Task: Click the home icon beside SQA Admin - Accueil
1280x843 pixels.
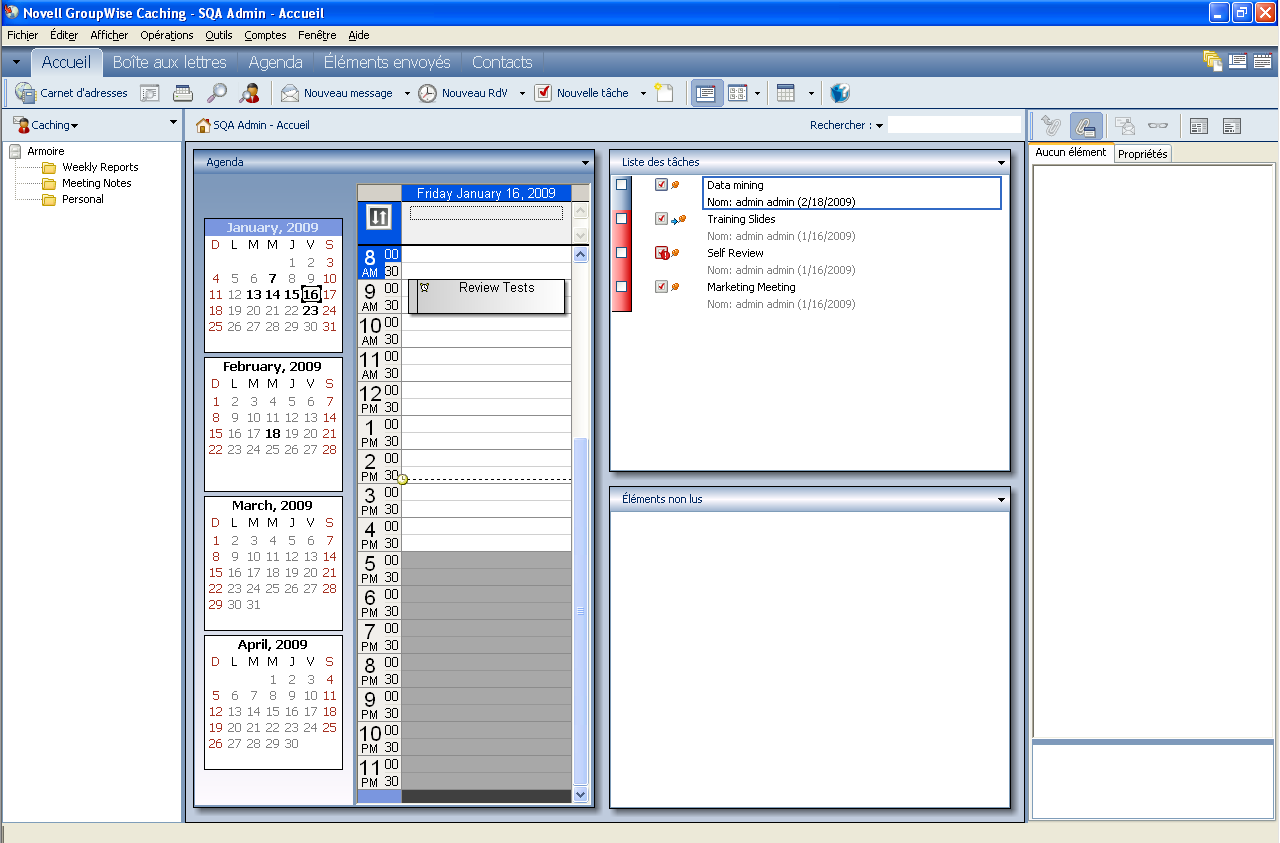Action: pos(203,125)
